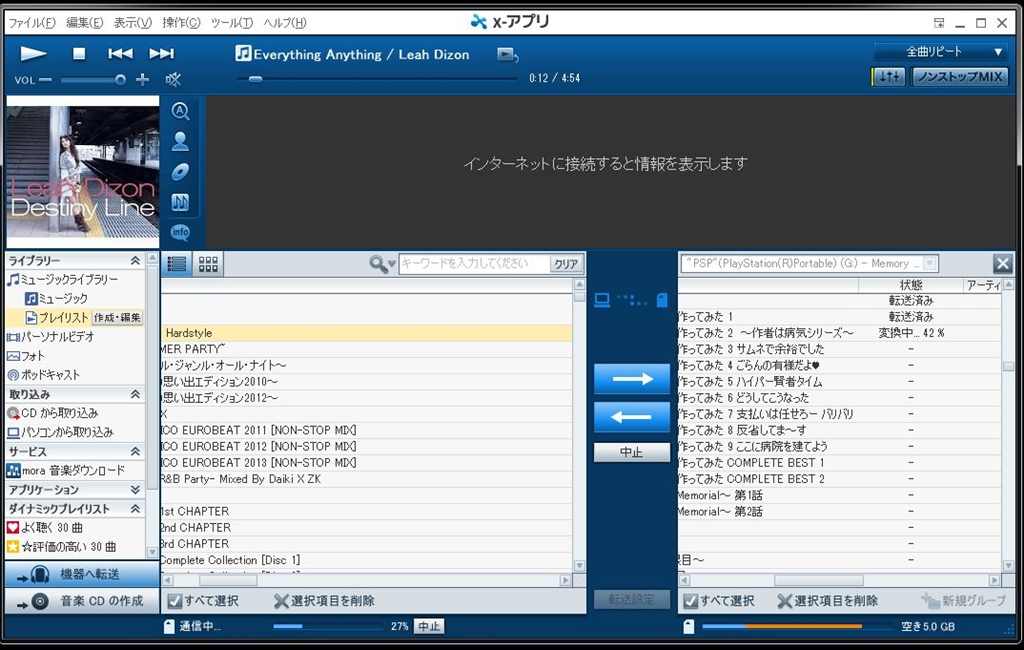Open the related search icon with letter A
Screen dimensions: 1024x650
[x=180, y=111]
